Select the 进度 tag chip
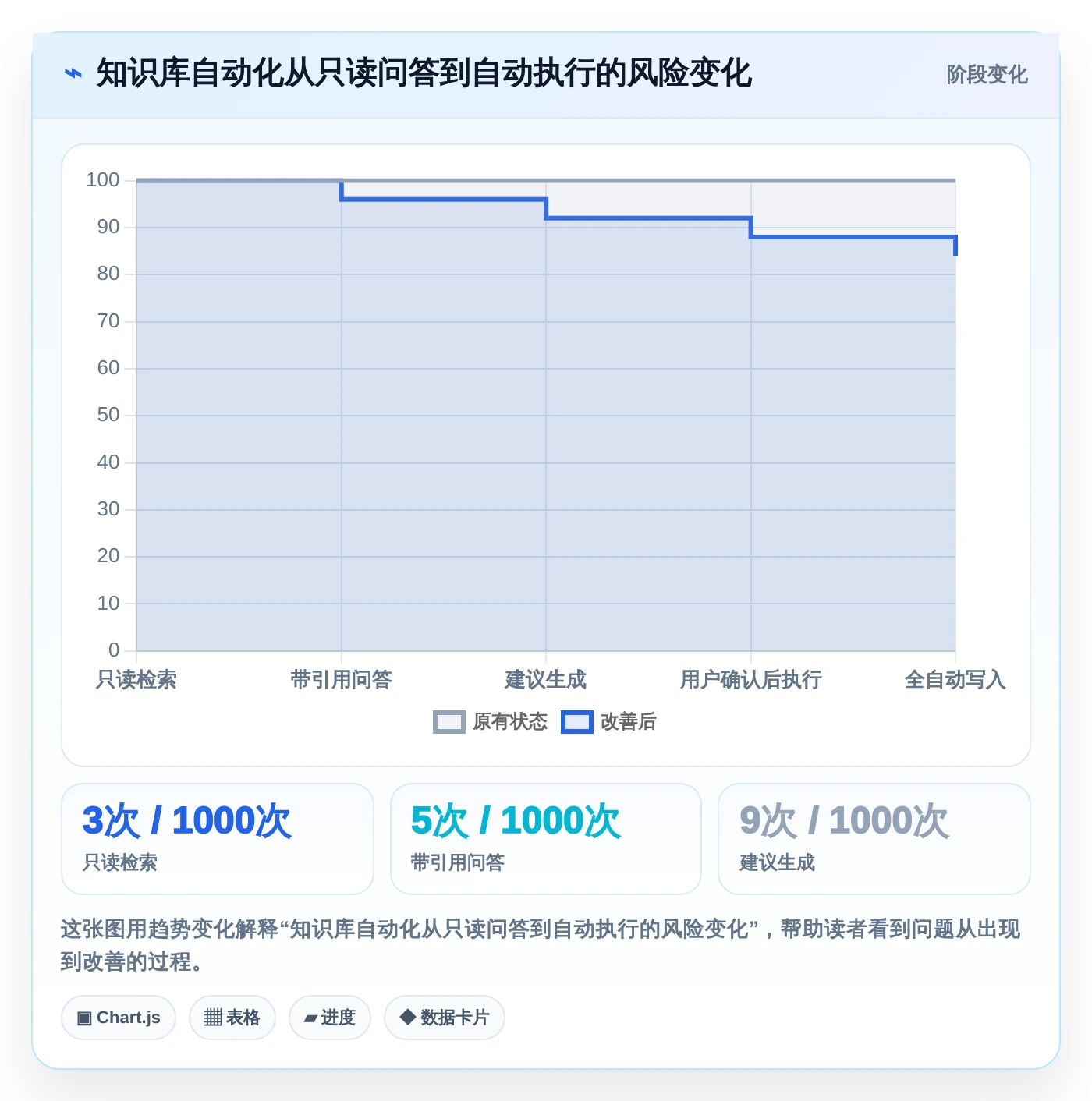1092x1101 pixels. (x=330, y=1018)
